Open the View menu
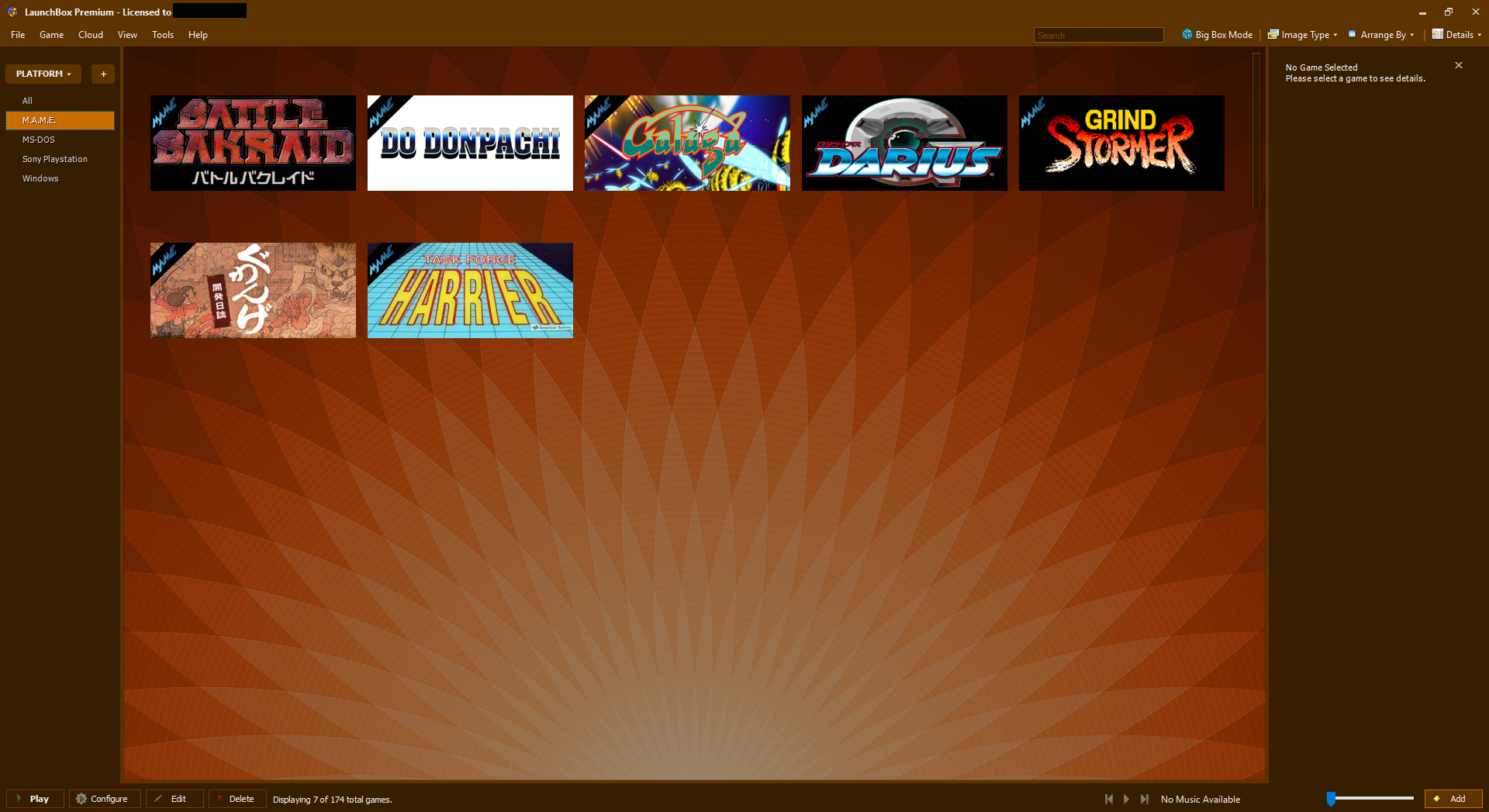 [127, 35]
